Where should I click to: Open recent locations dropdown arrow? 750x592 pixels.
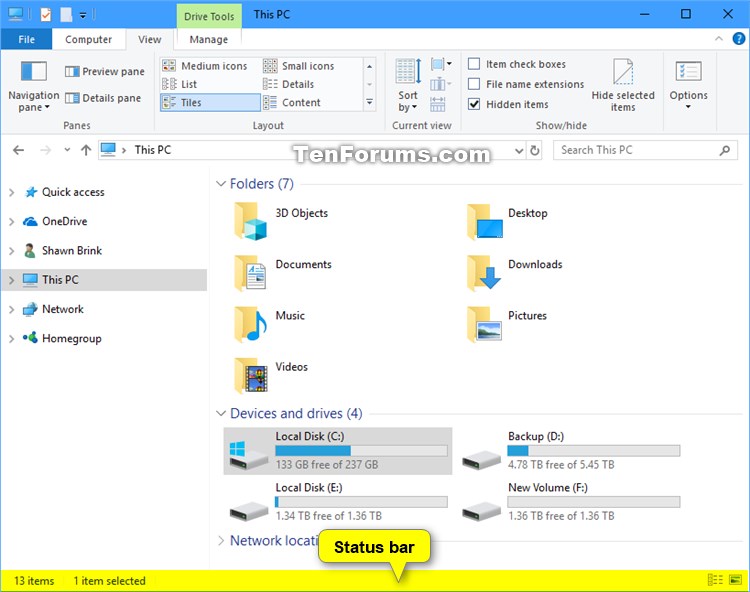[67, 150]
